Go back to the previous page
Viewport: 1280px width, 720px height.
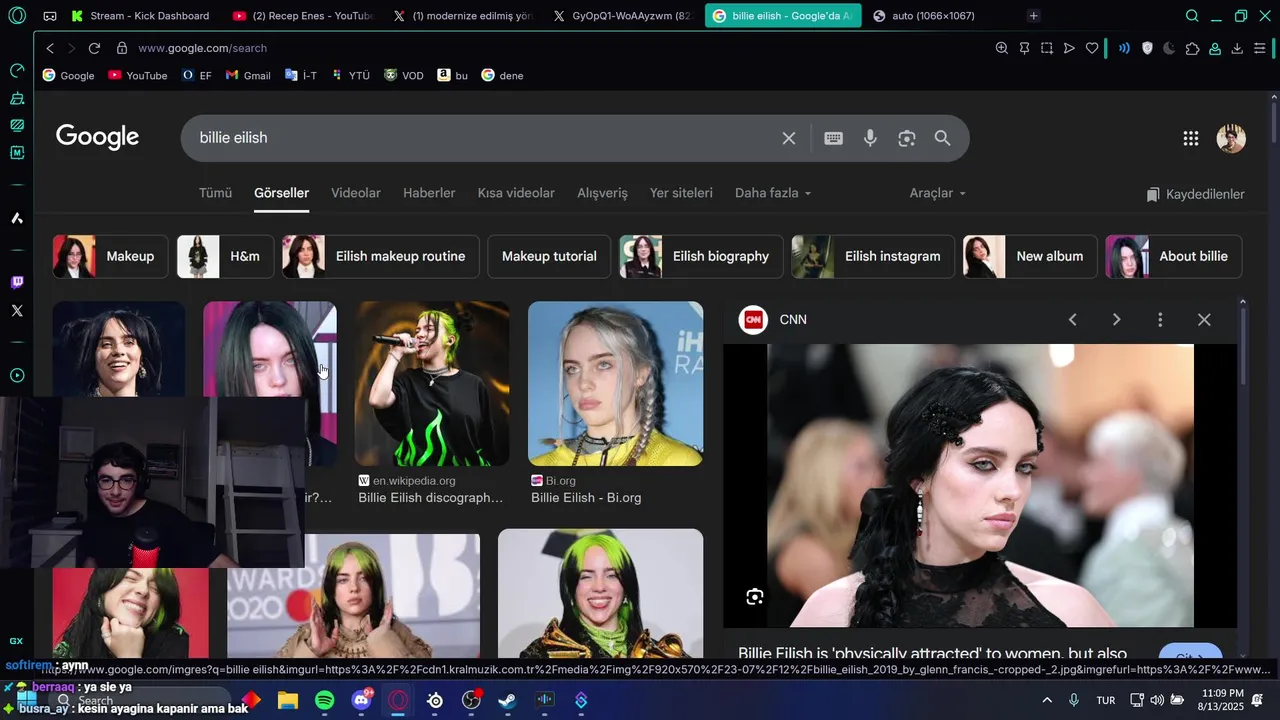point(50,48)
